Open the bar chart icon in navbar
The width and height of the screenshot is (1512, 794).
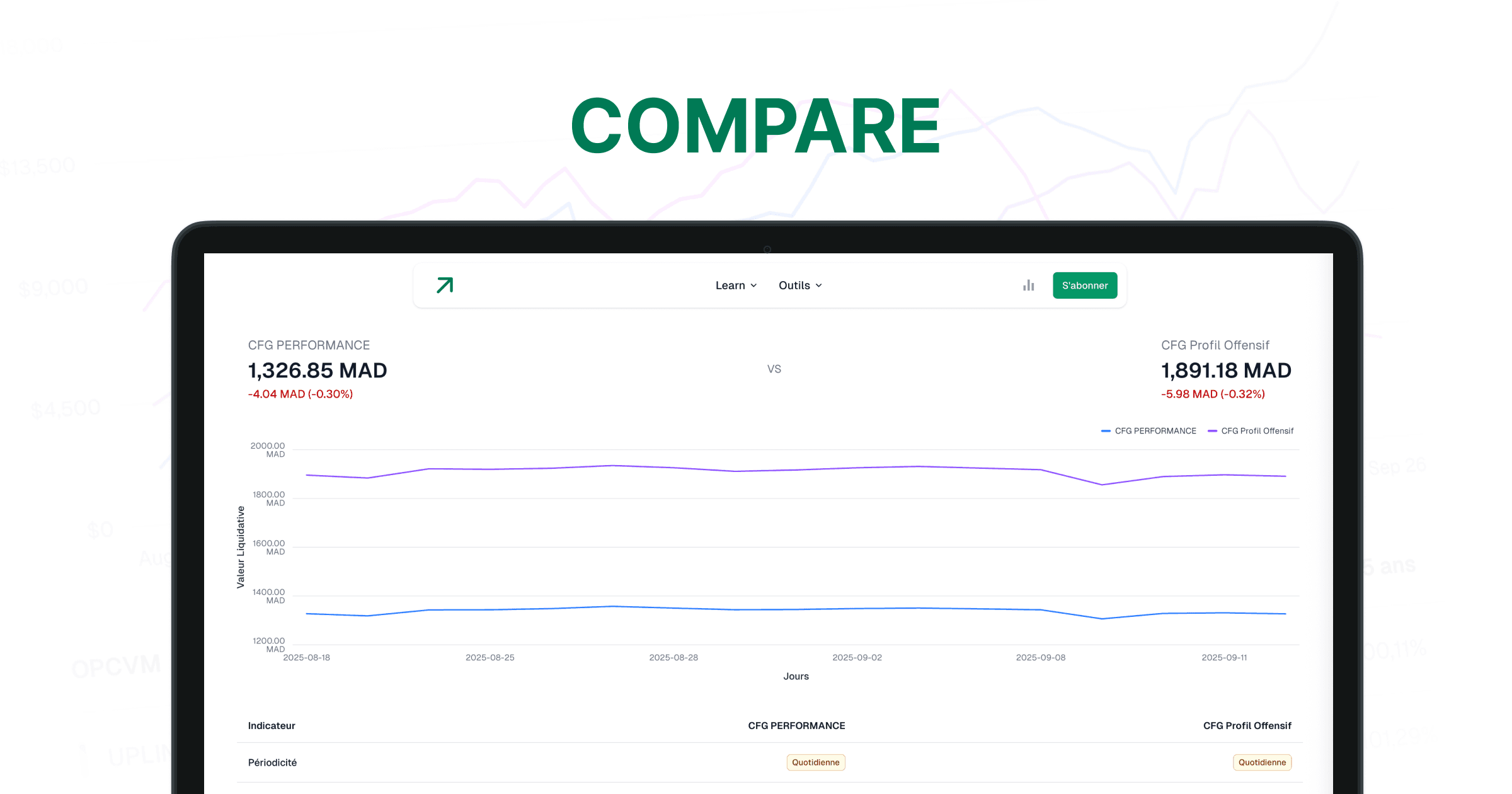(1028, 285)
